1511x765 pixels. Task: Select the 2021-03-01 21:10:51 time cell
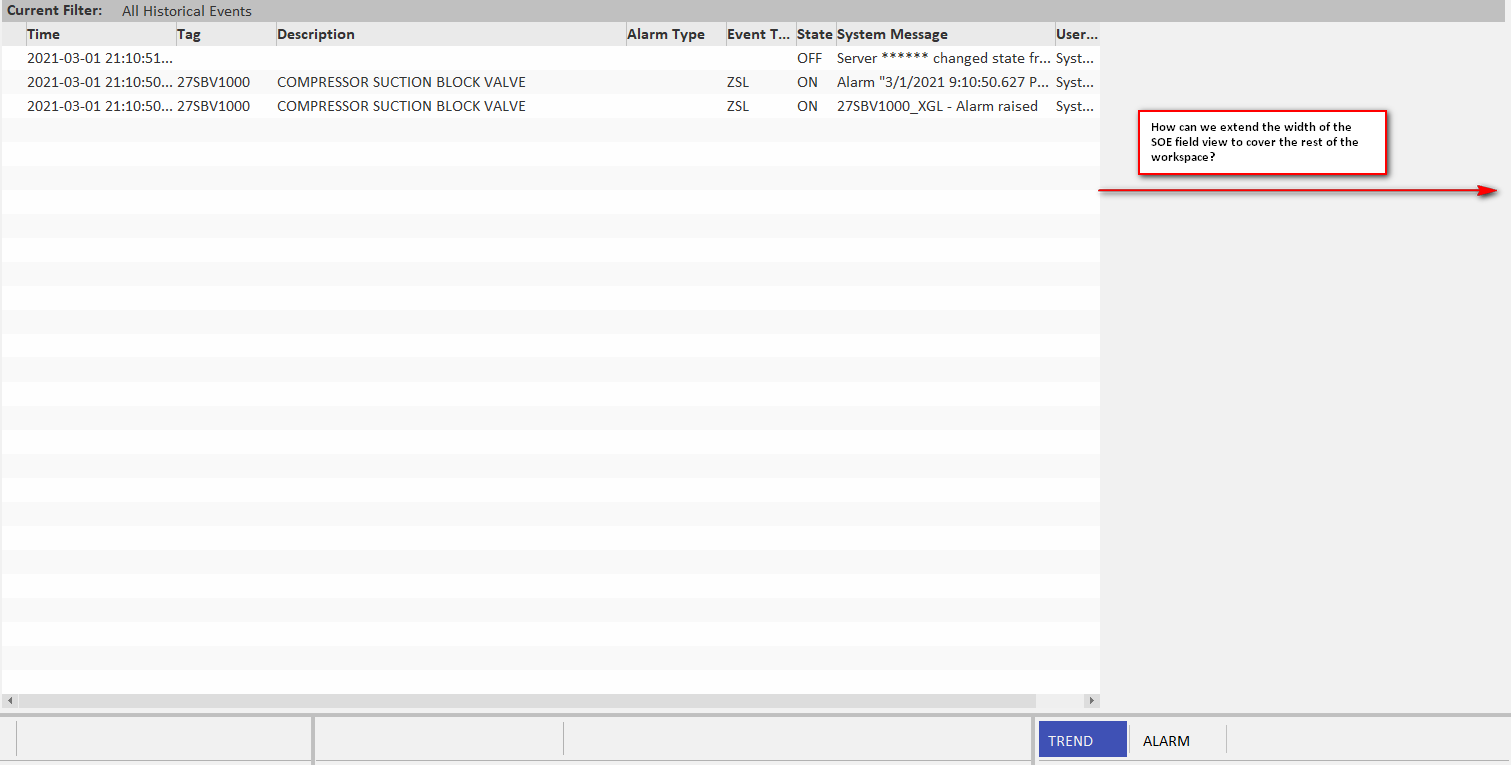[100, 58]
